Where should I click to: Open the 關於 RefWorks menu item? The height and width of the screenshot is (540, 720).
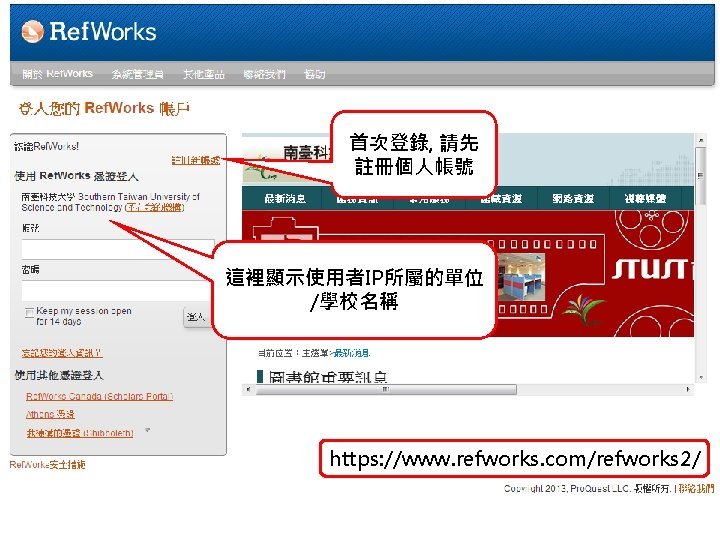click(x=57, y=74)
